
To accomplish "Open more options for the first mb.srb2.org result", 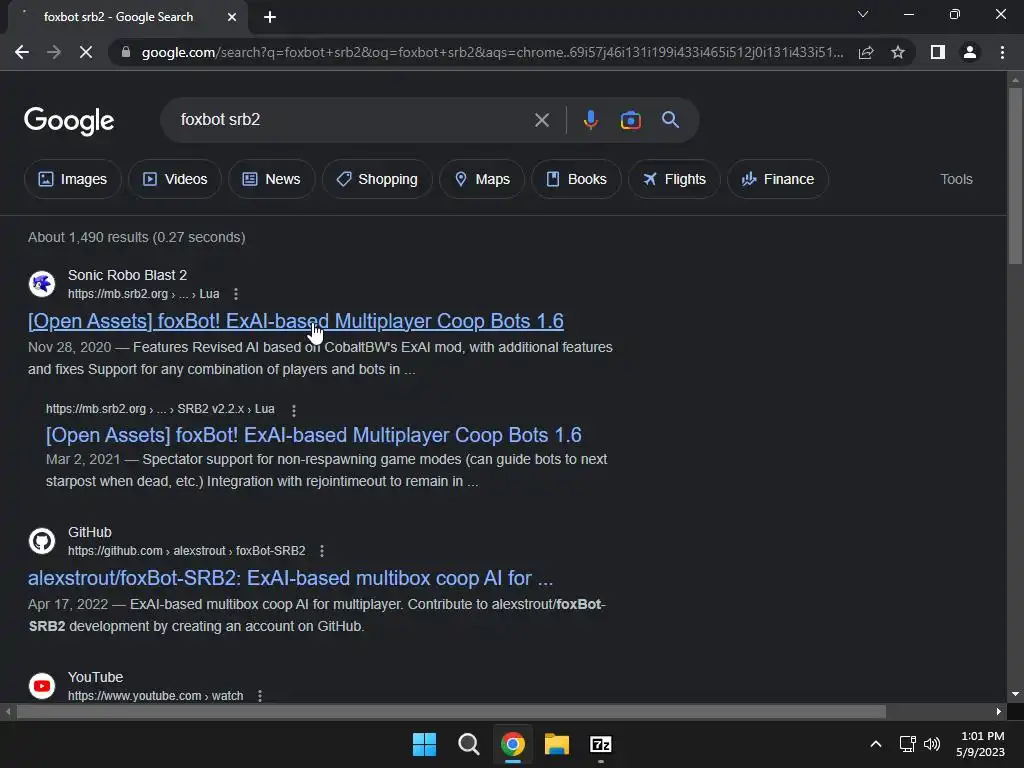I will (x=236, y=295).
